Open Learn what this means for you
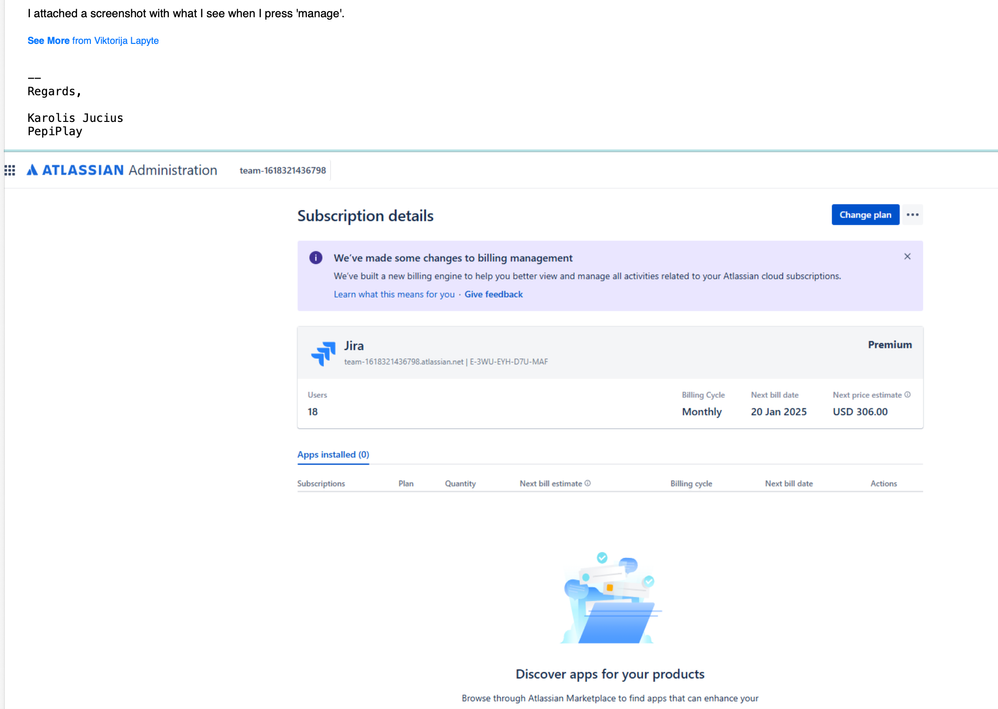The height and width of the screenshot is (709, 998). coord(394,294)
